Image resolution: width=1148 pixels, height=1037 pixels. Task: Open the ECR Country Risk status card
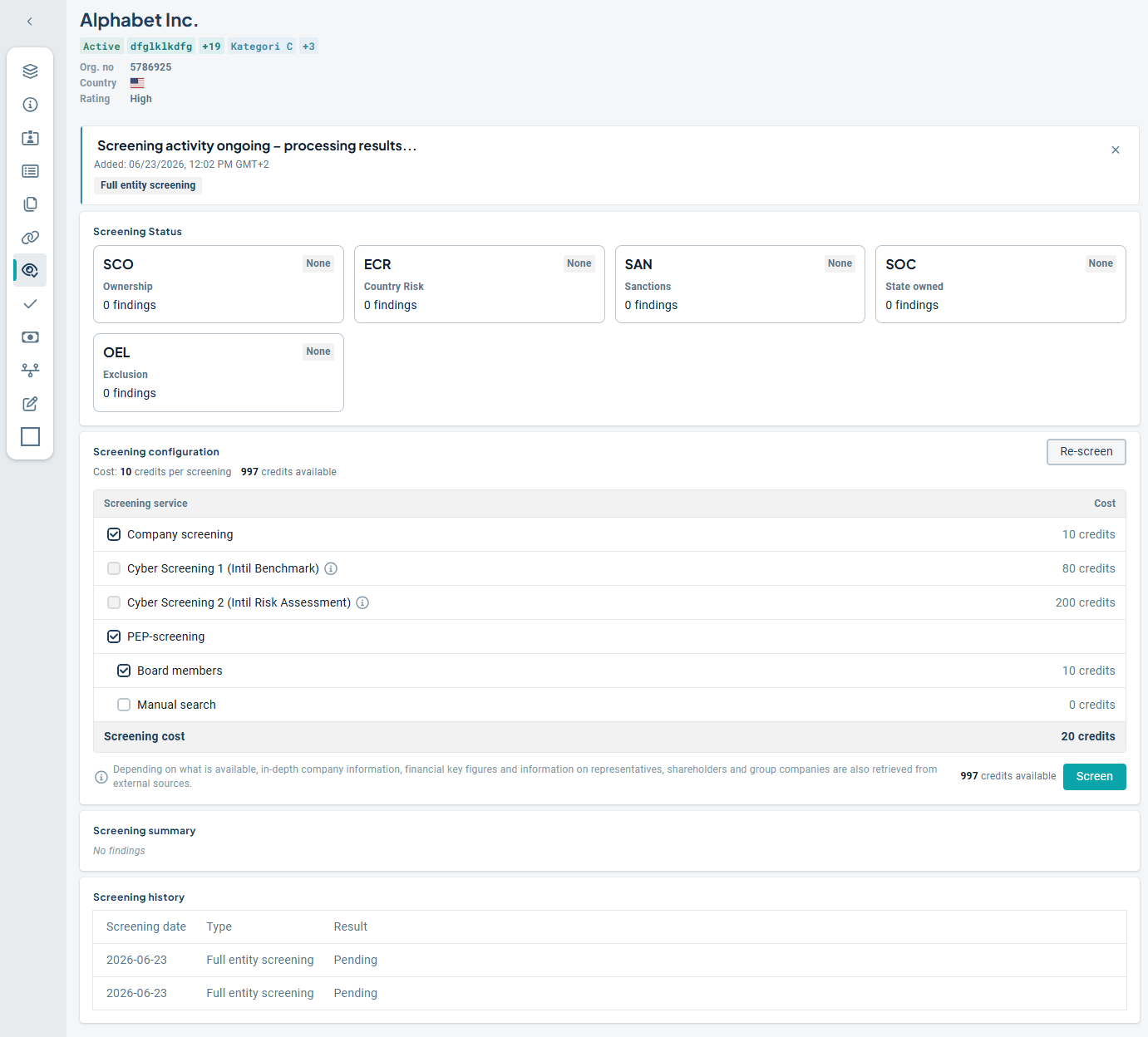click(480, 284)
